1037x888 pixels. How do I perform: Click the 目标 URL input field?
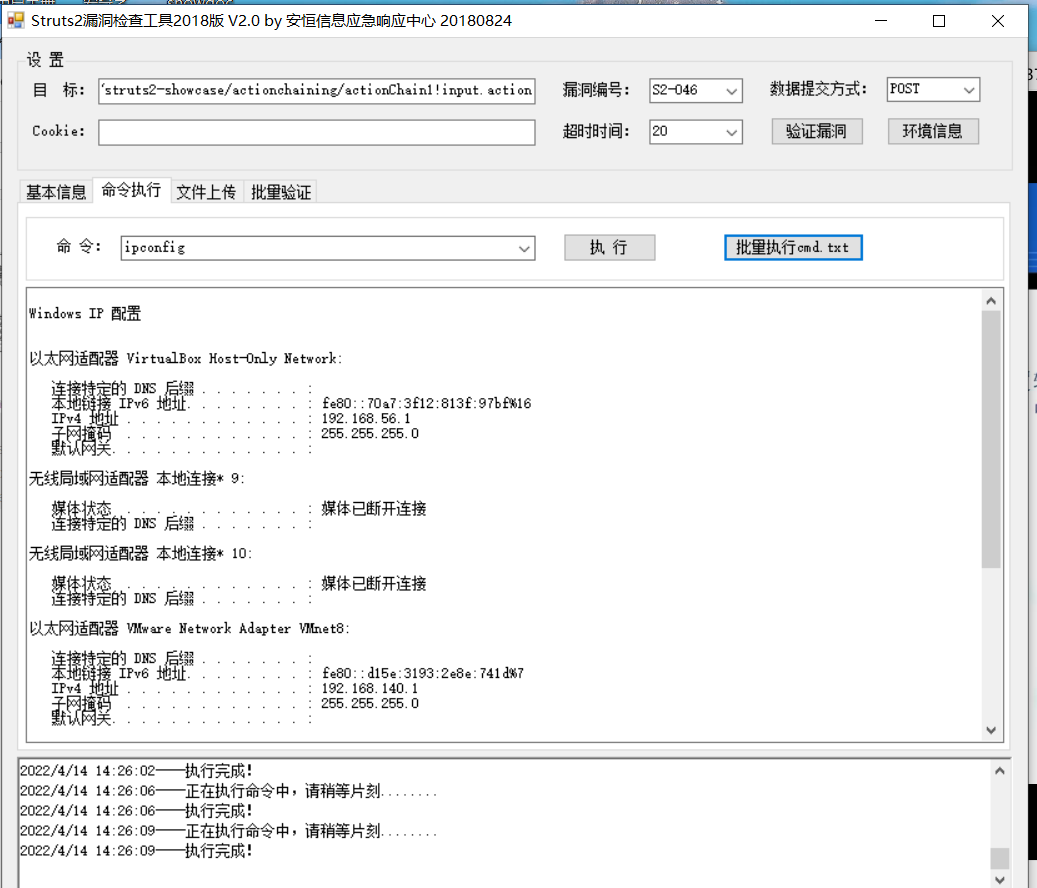click(316, 90)
